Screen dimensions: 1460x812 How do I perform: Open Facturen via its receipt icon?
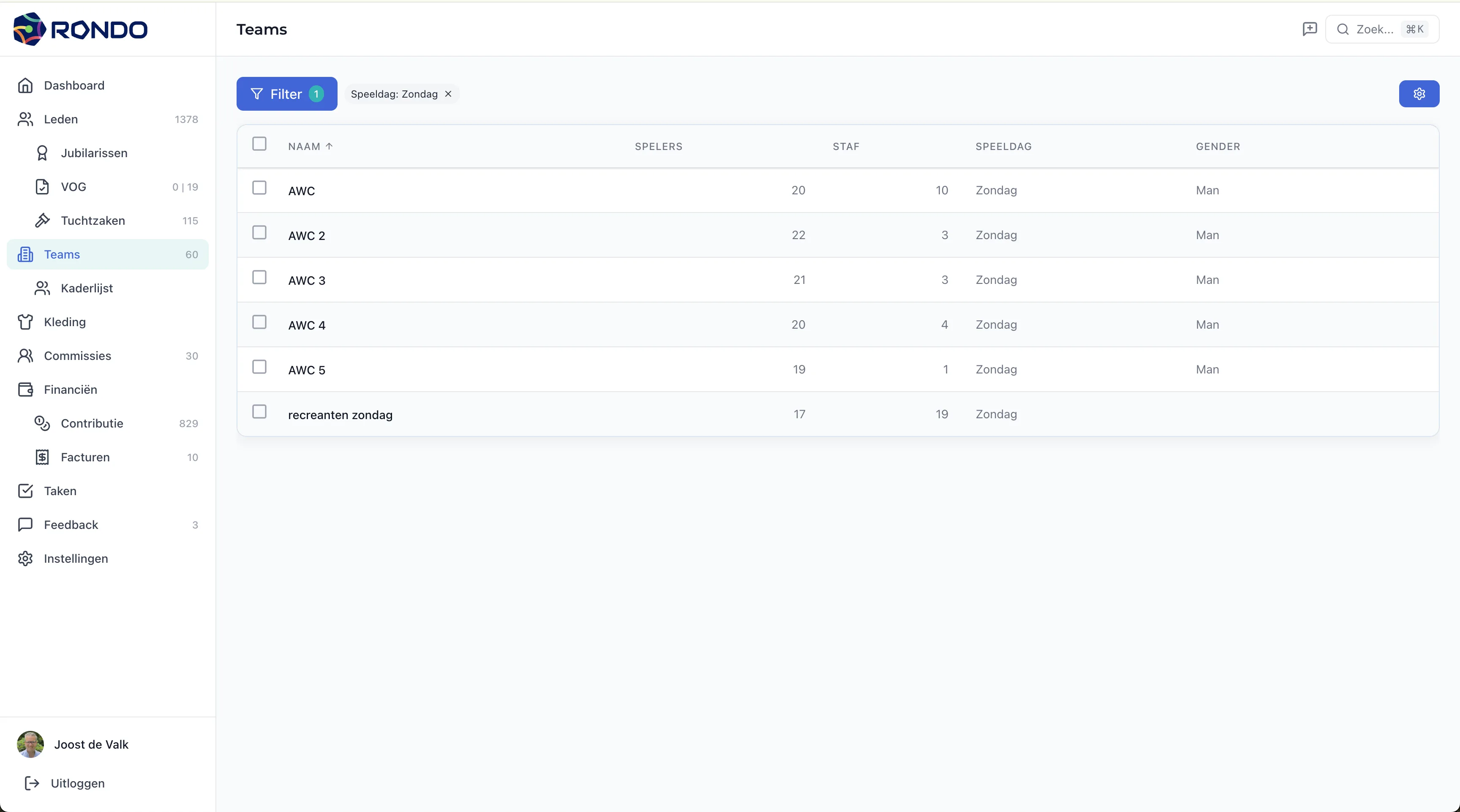42,457
